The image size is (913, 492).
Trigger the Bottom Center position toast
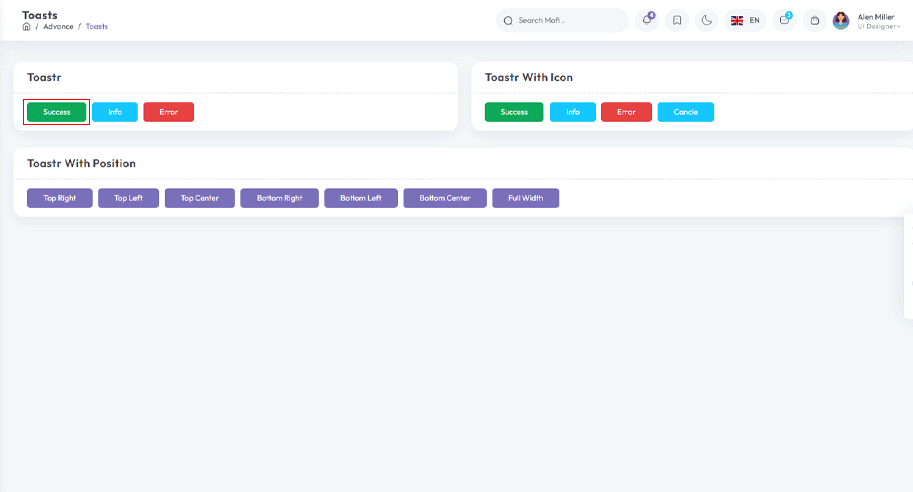pyautogui.click(x=445, y=198)
